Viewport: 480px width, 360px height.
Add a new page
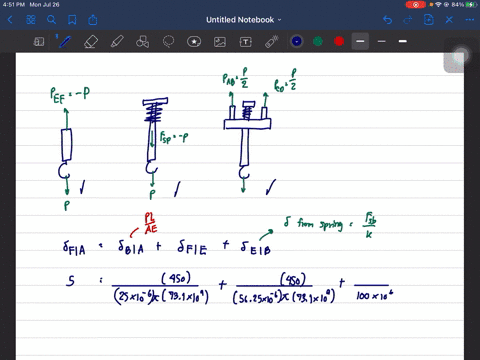click(428, 20)
